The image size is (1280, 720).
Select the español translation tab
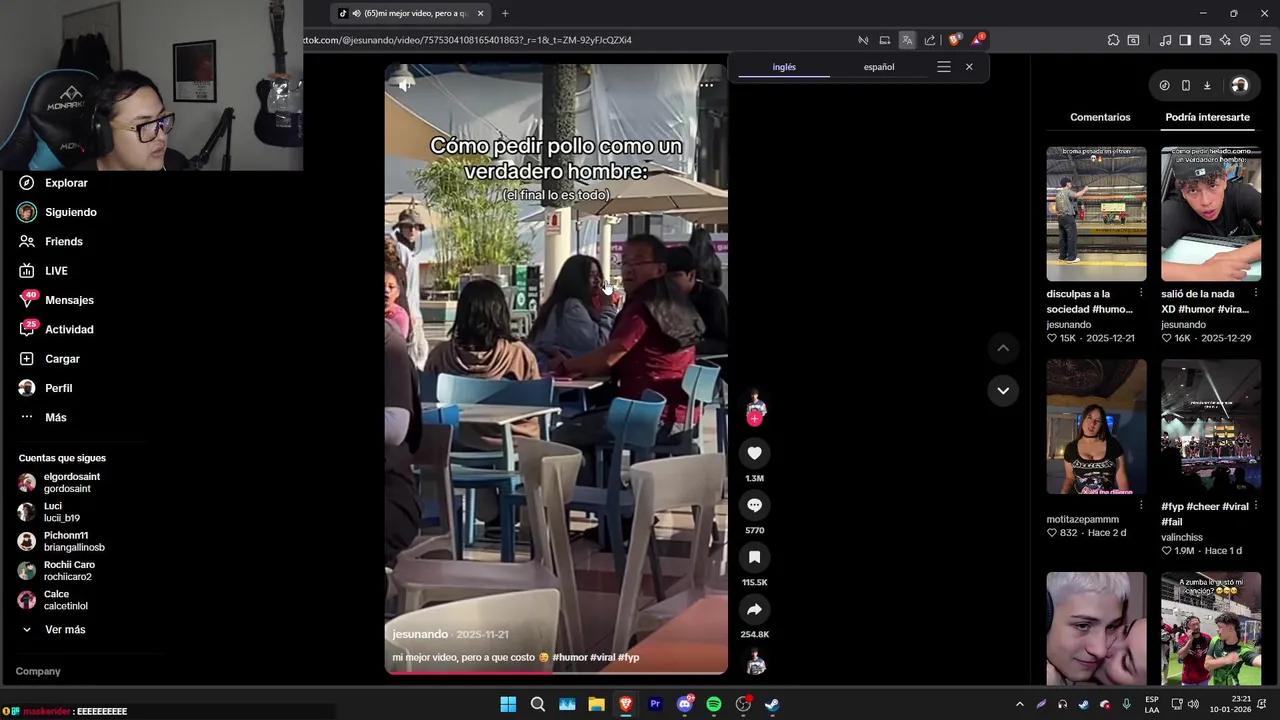879,67
